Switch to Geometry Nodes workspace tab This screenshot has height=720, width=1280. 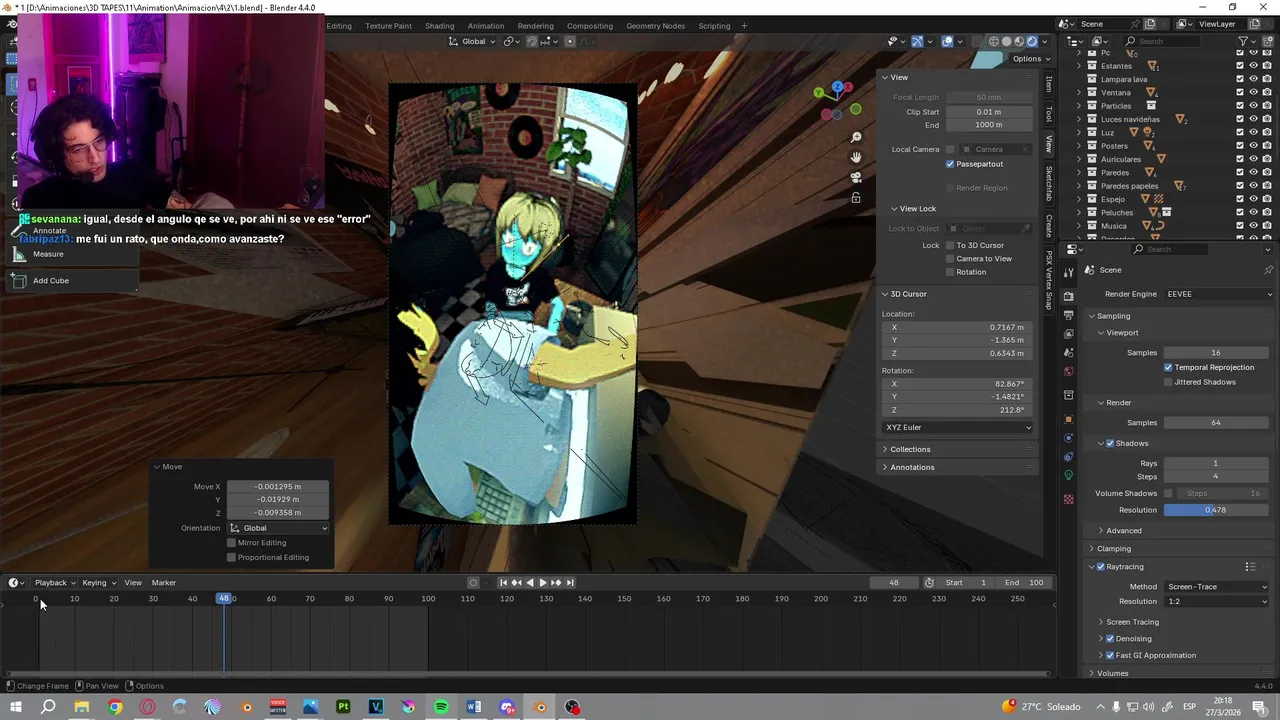655,26
